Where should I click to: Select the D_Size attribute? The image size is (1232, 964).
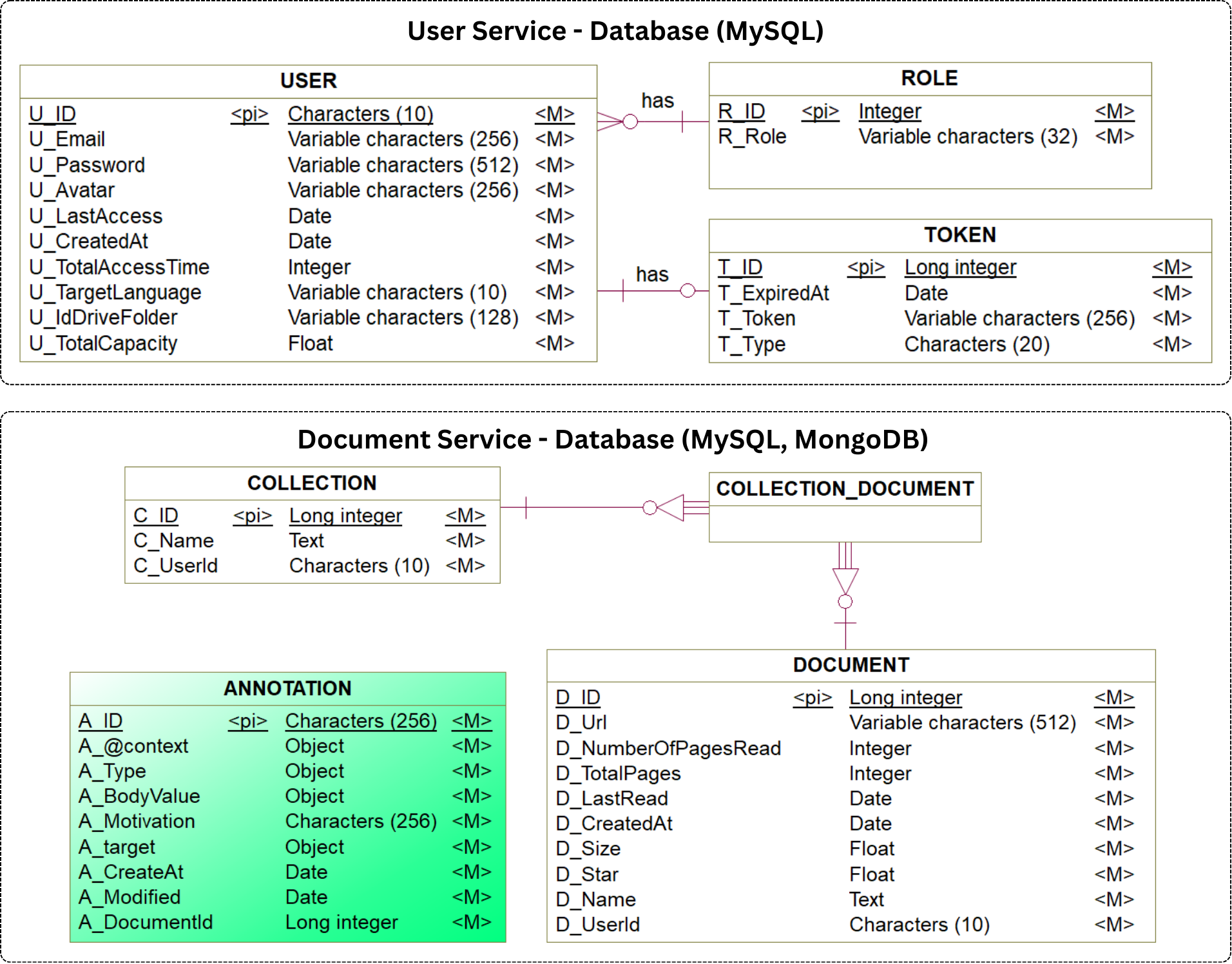(588, 849)
